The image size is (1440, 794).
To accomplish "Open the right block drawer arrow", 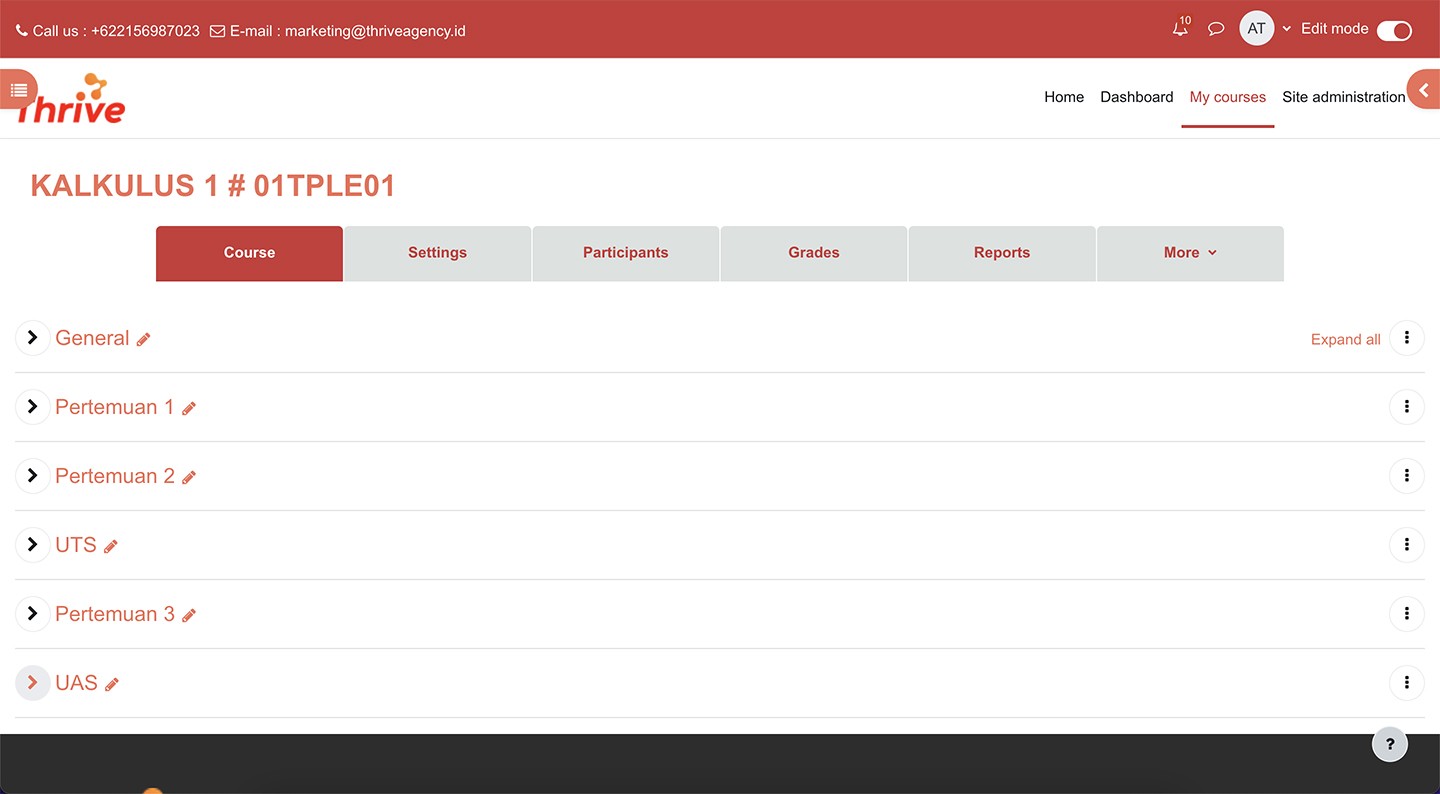I will point(1423,90).
